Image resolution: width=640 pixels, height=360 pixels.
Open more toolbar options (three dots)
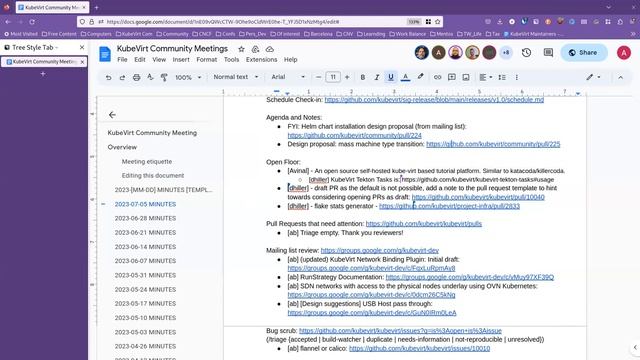(x=517, y=77)
